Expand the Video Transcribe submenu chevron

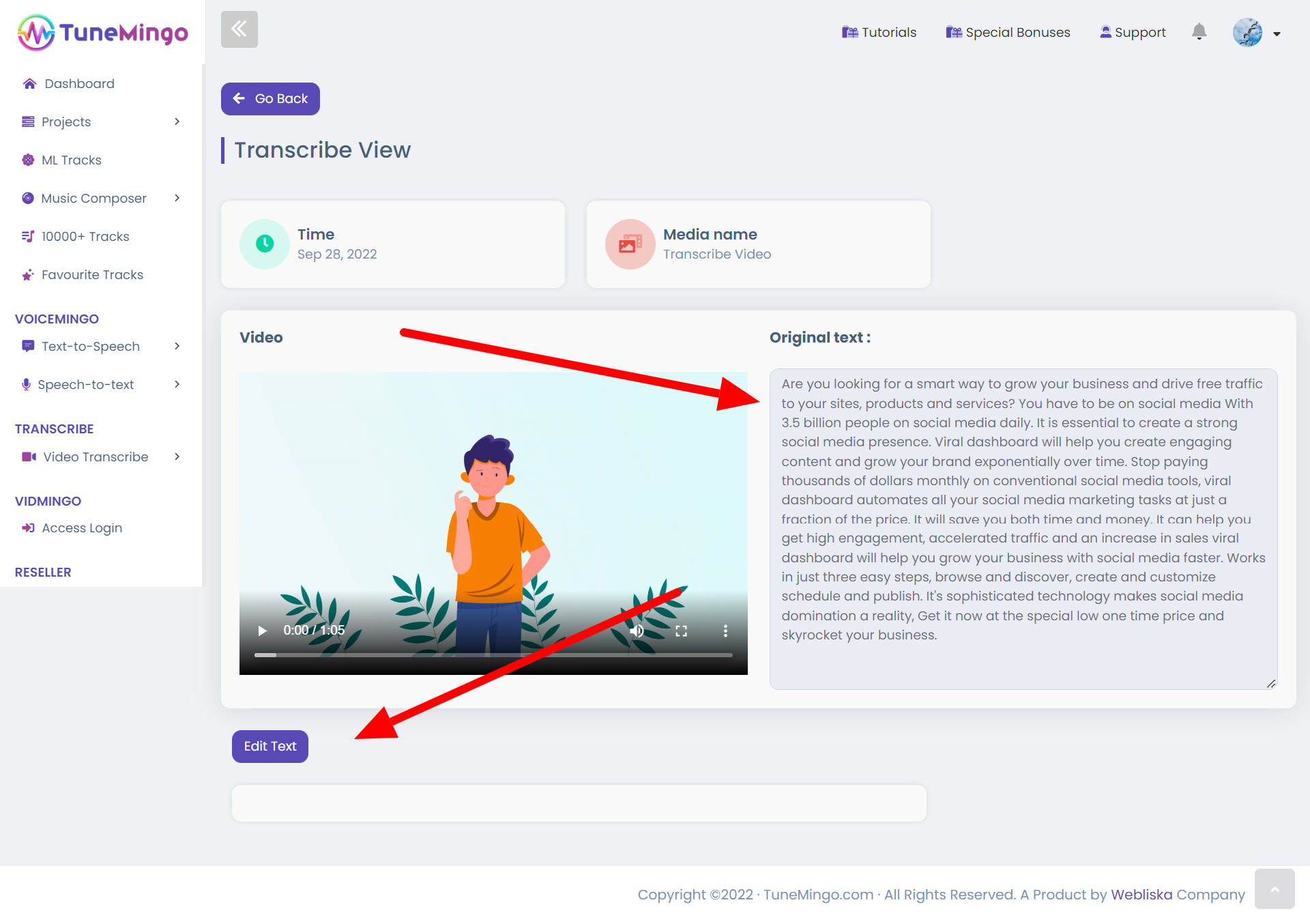177,457
